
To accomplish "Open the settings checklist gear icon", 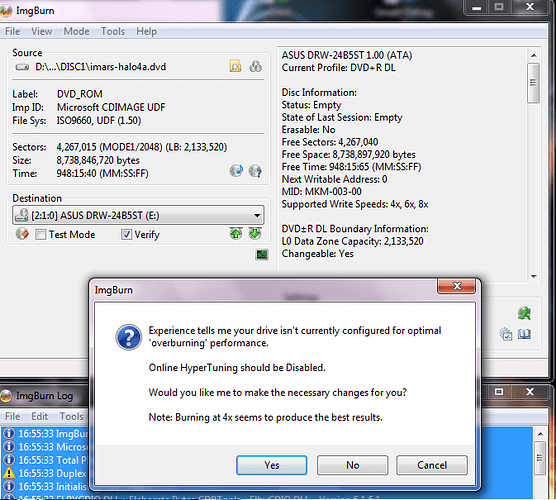I will 506,334.
